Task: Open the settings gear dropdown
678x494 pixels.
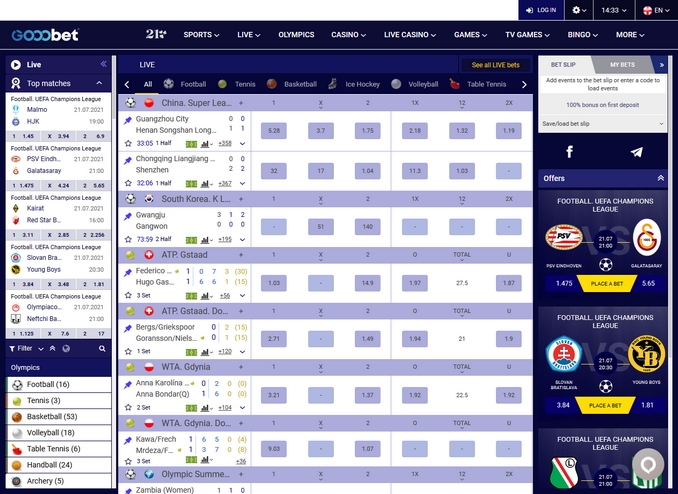Action: point(579,10)
